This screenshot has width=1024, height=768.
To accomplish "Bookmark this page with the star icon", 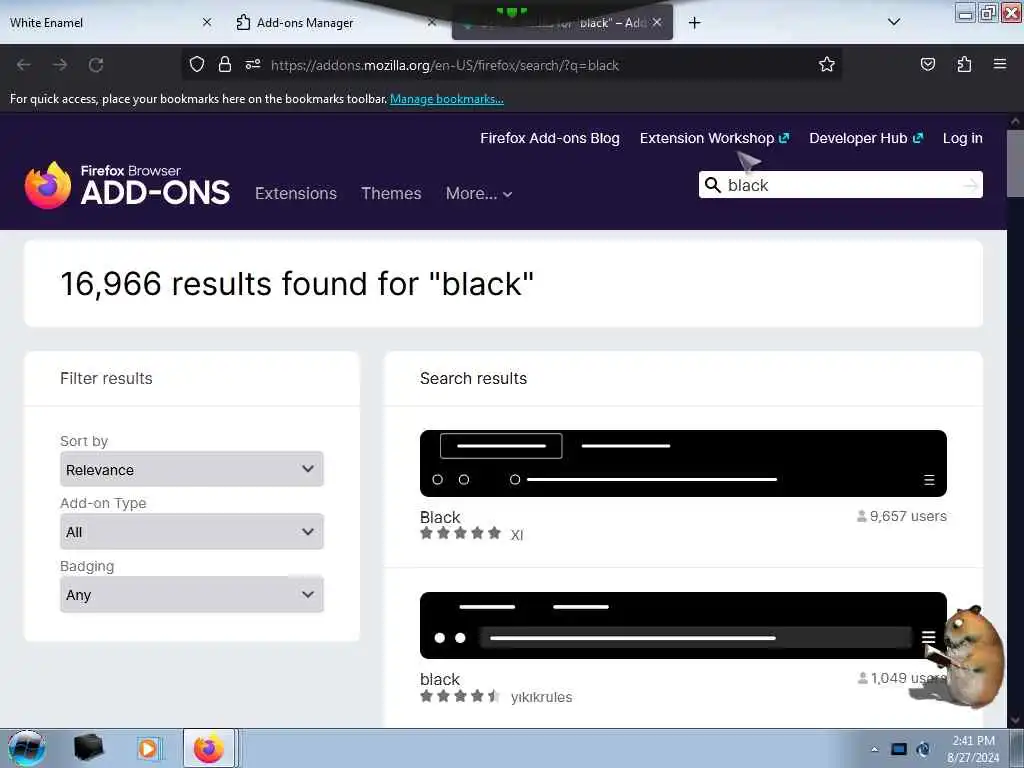I will pos(827,64).
